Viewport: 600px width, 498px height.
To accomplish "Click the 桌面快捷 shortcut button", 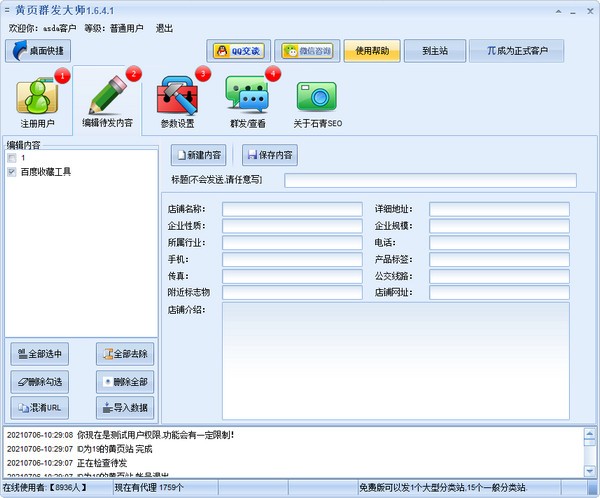I will click(38, 50).
